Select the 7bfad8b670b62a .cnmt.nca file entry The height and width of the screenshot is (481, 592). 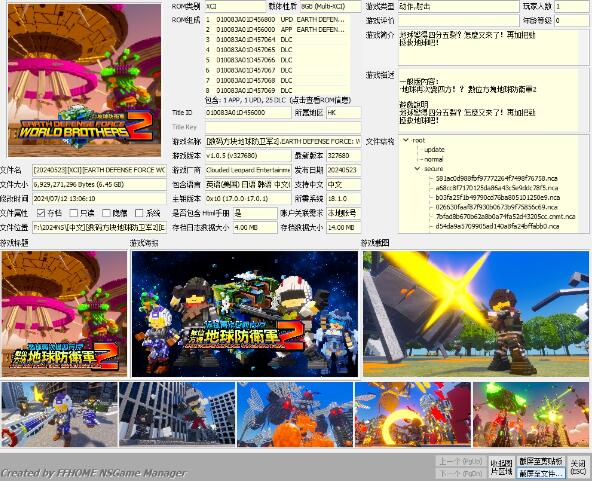pos(505,216)
